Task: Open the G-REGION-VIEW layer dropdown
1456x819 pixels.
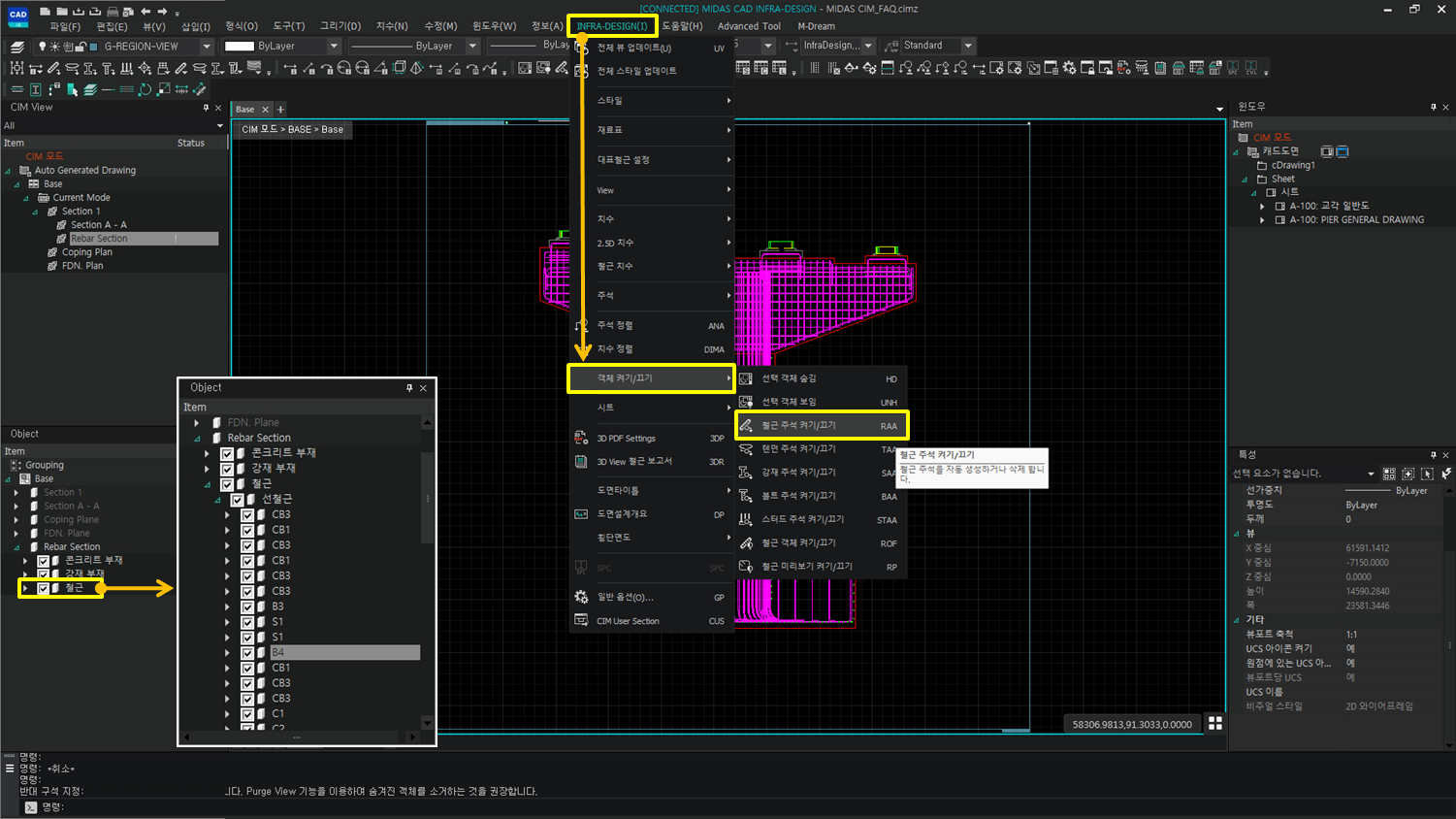Action: point(207,46)
